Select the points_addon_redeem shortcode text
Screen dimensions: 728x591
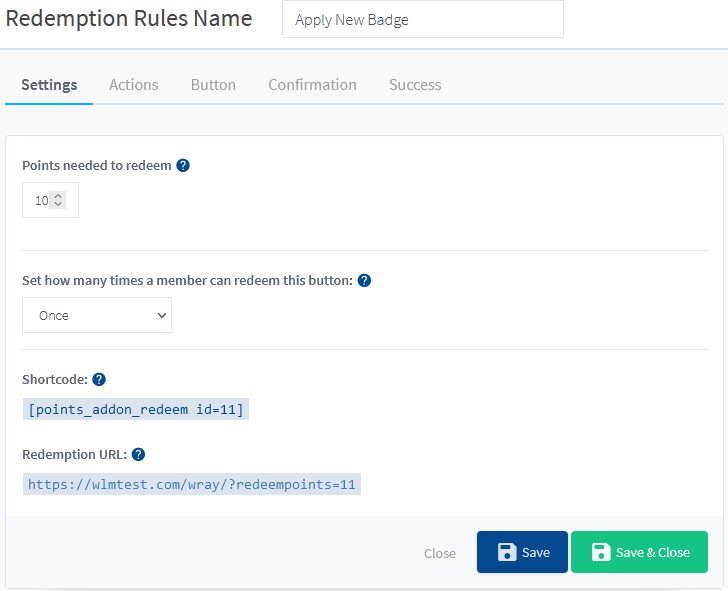136,409
